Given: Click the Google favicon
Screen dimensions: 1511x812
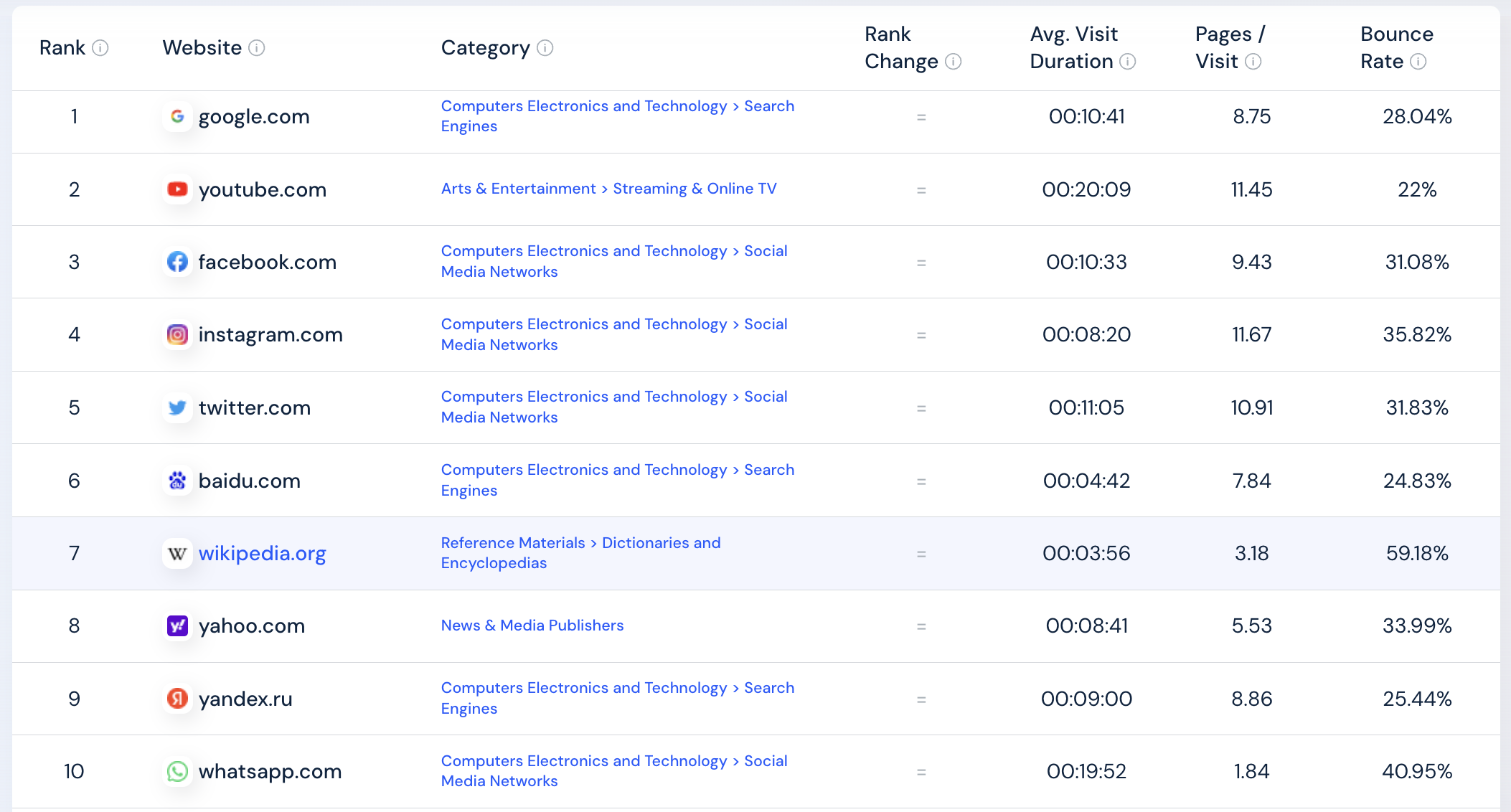Looking at the screenshot, I should click(177, 116).
